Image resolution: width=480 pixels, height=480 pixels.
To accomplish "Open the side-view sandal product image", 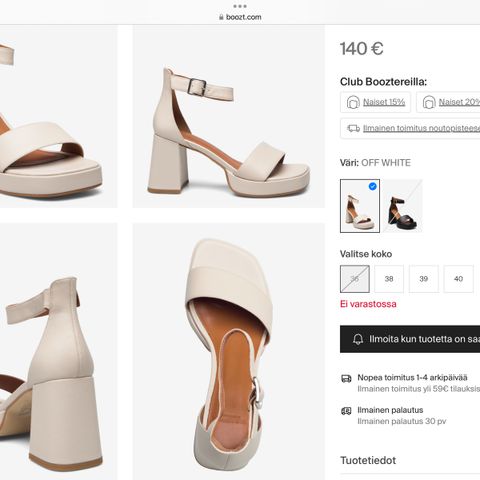I will pyautogui.click(x=229, y=117).
